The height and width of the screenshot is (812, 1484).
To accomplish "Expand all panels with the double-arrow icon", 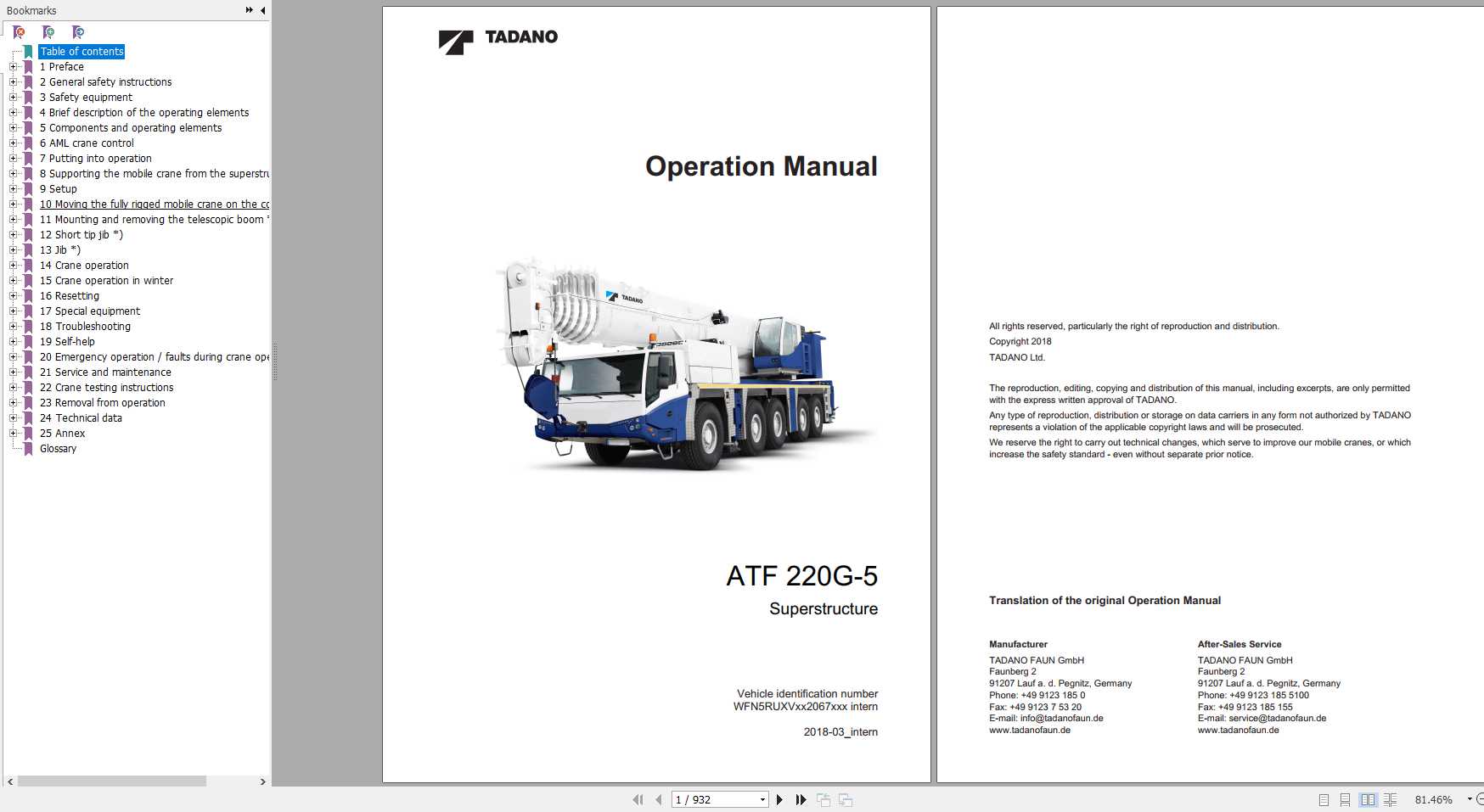I will [249, 10].
